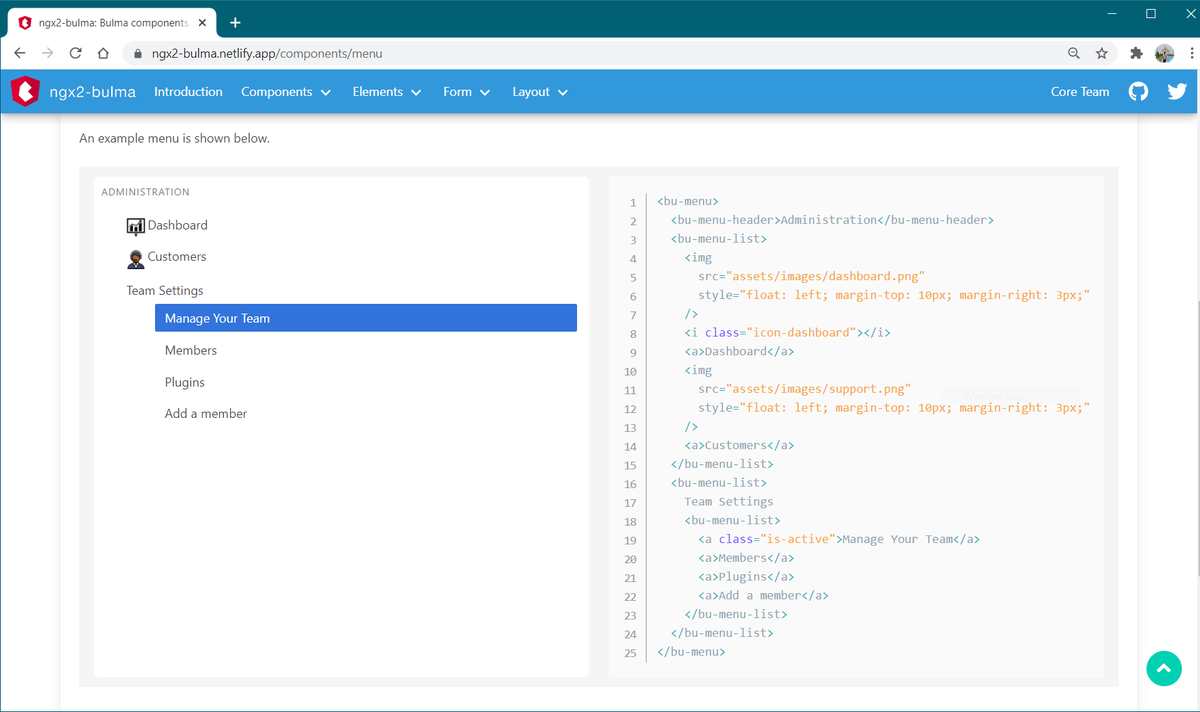Open a new browser tab

235,22
